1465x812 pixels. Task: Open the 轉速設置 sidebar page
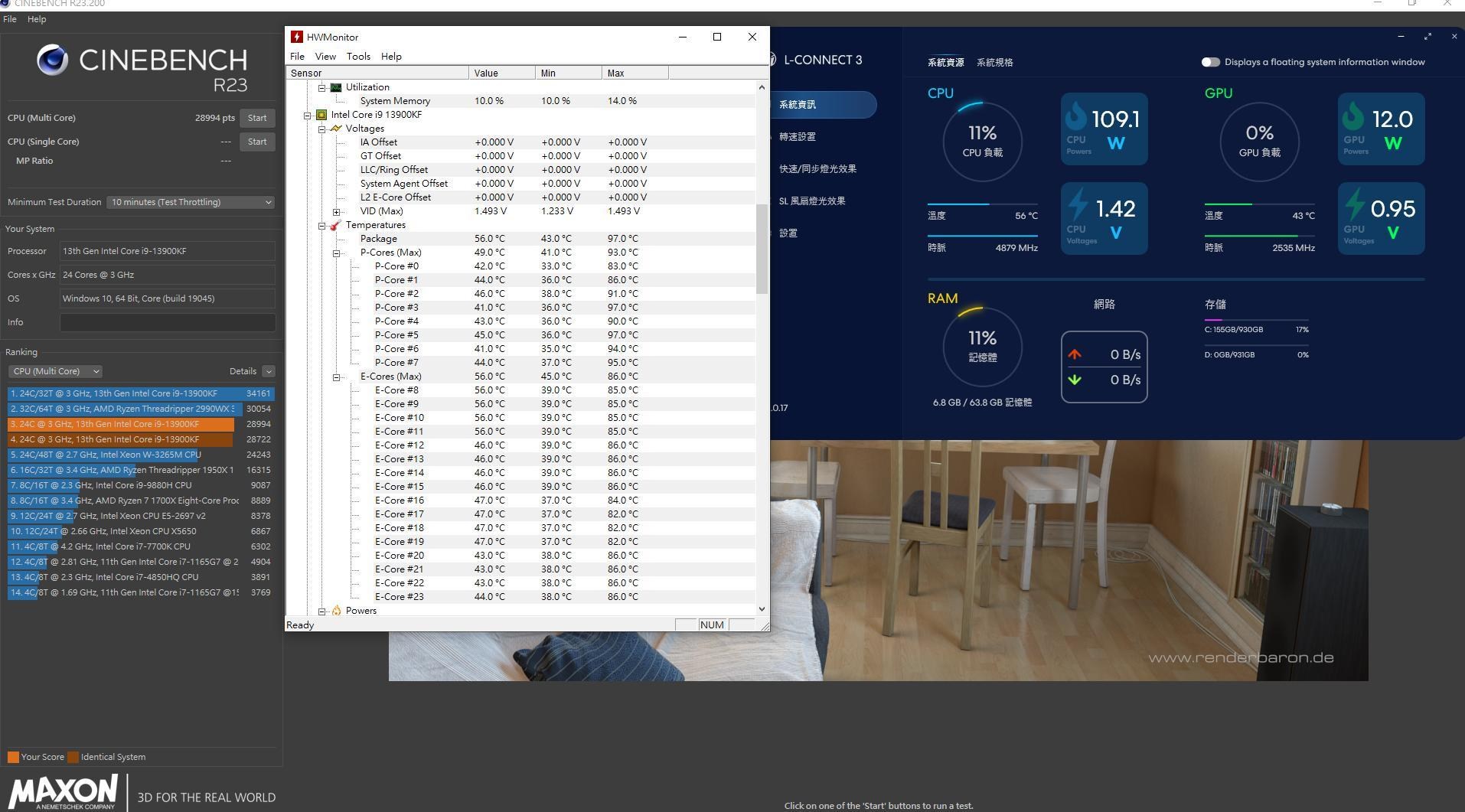[x=797, y=137]
